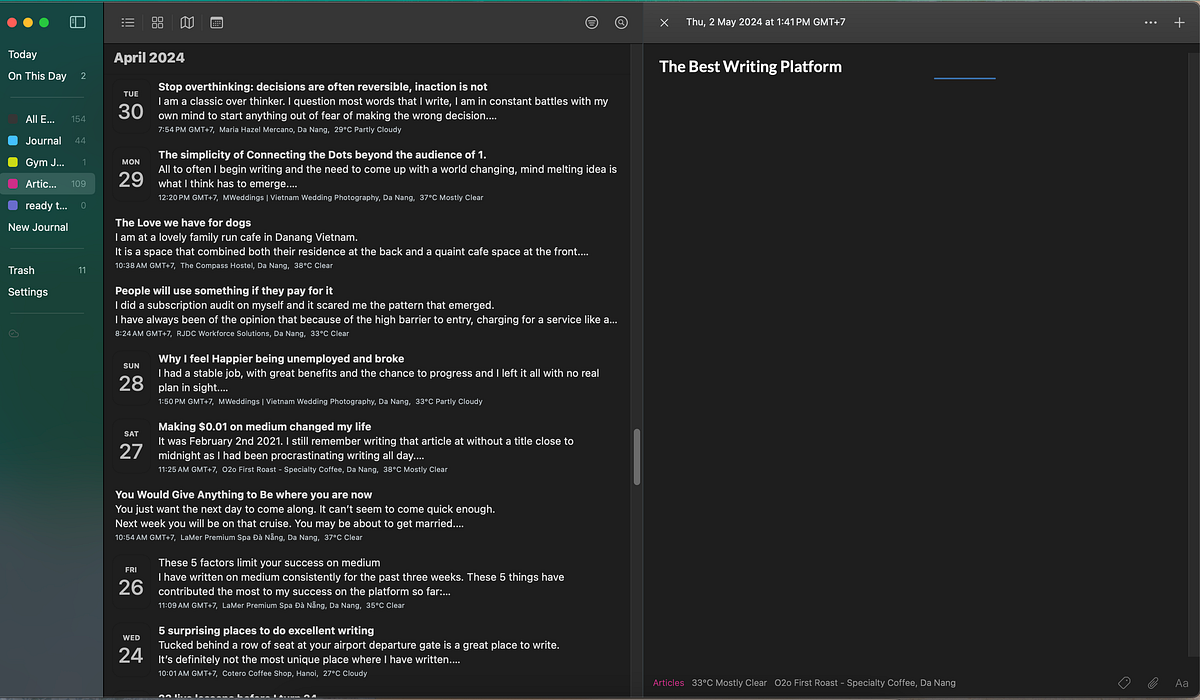Click 'The Compass Hostel, Da Nang' metadata line

pos(224,266)
